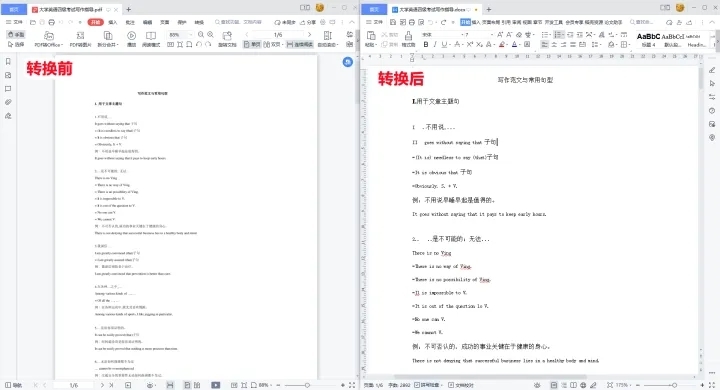Toggle document proofing in Word status bar
This screenshot has height=390, width=720.
tap(461, 385)
